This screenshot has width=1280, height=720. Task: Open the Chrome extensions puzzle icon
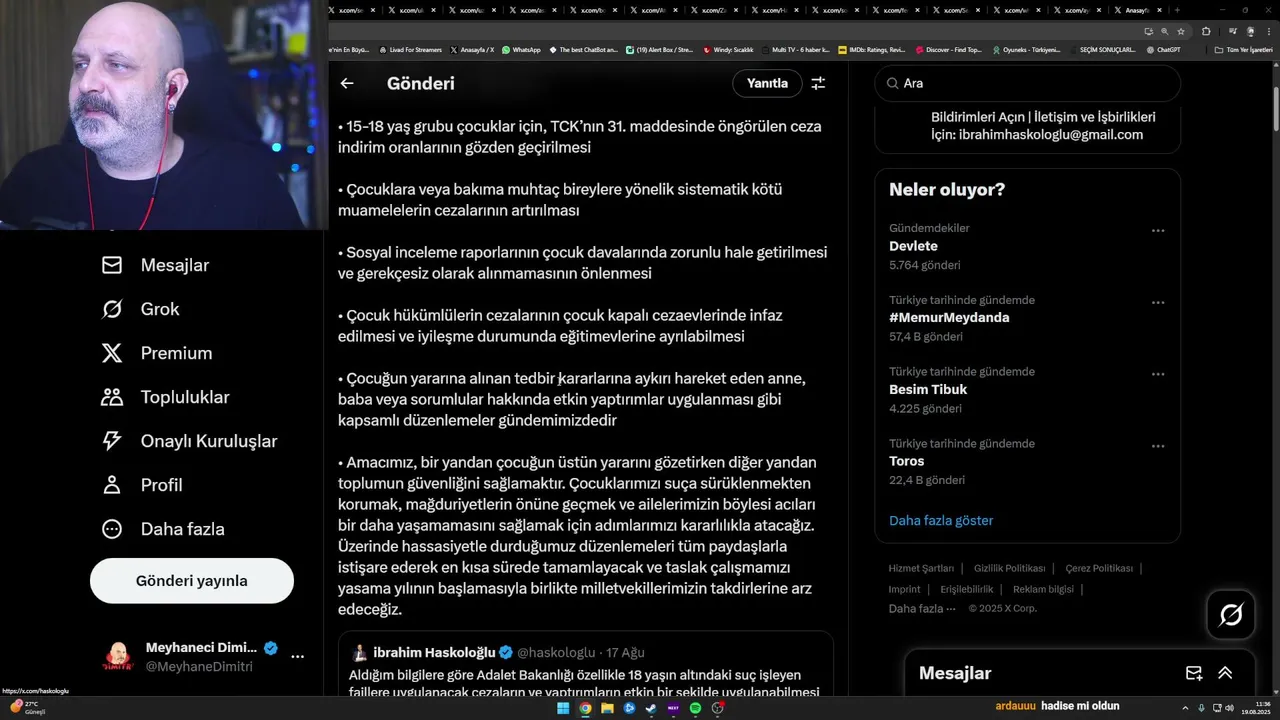pos(1206,31)
